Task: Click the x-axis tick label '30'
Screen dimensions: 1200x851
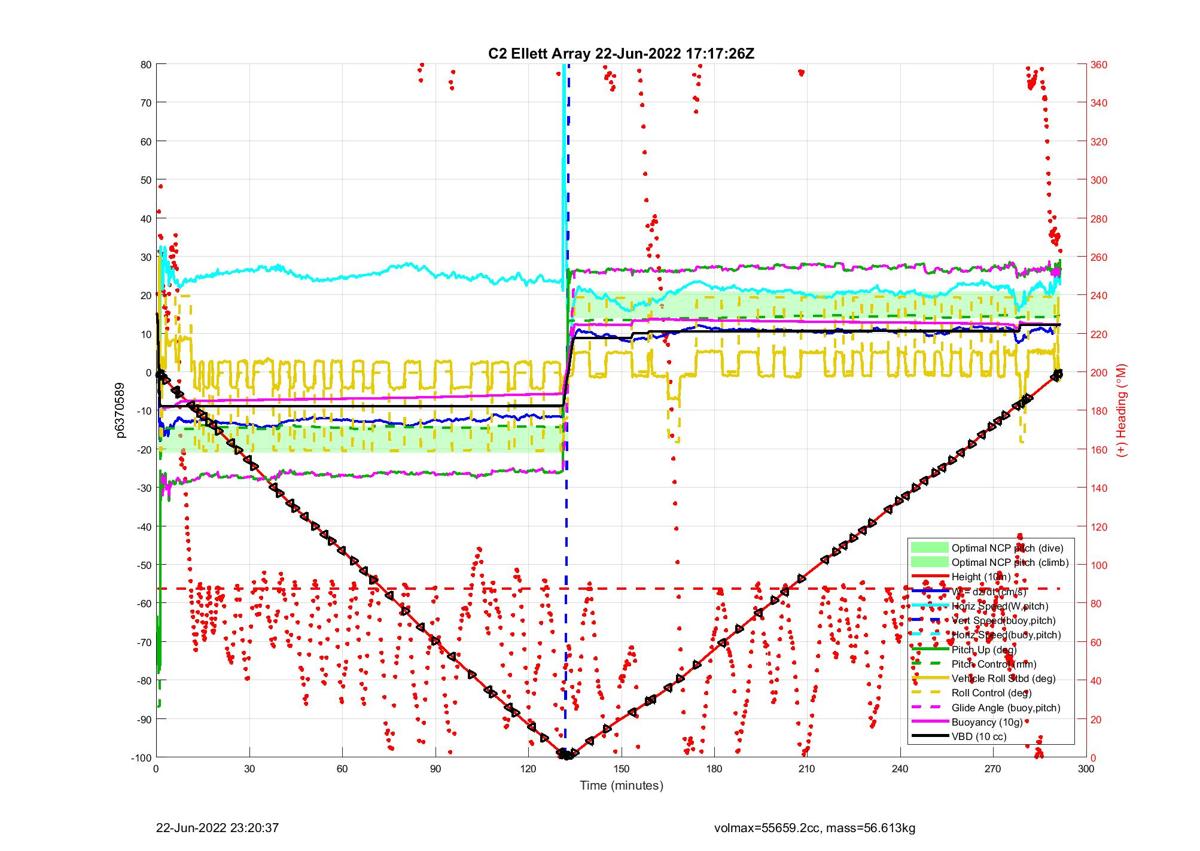Action: (249, 768)
